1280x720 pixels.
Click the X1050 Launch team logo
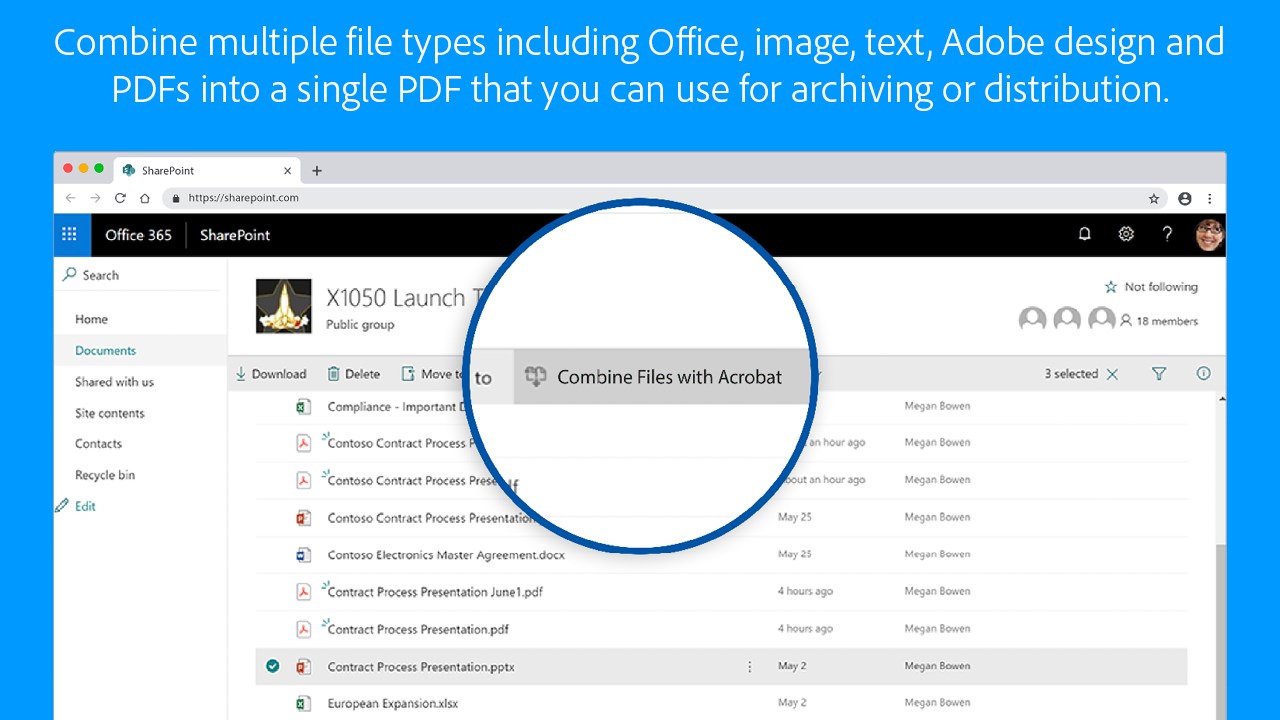284,306
